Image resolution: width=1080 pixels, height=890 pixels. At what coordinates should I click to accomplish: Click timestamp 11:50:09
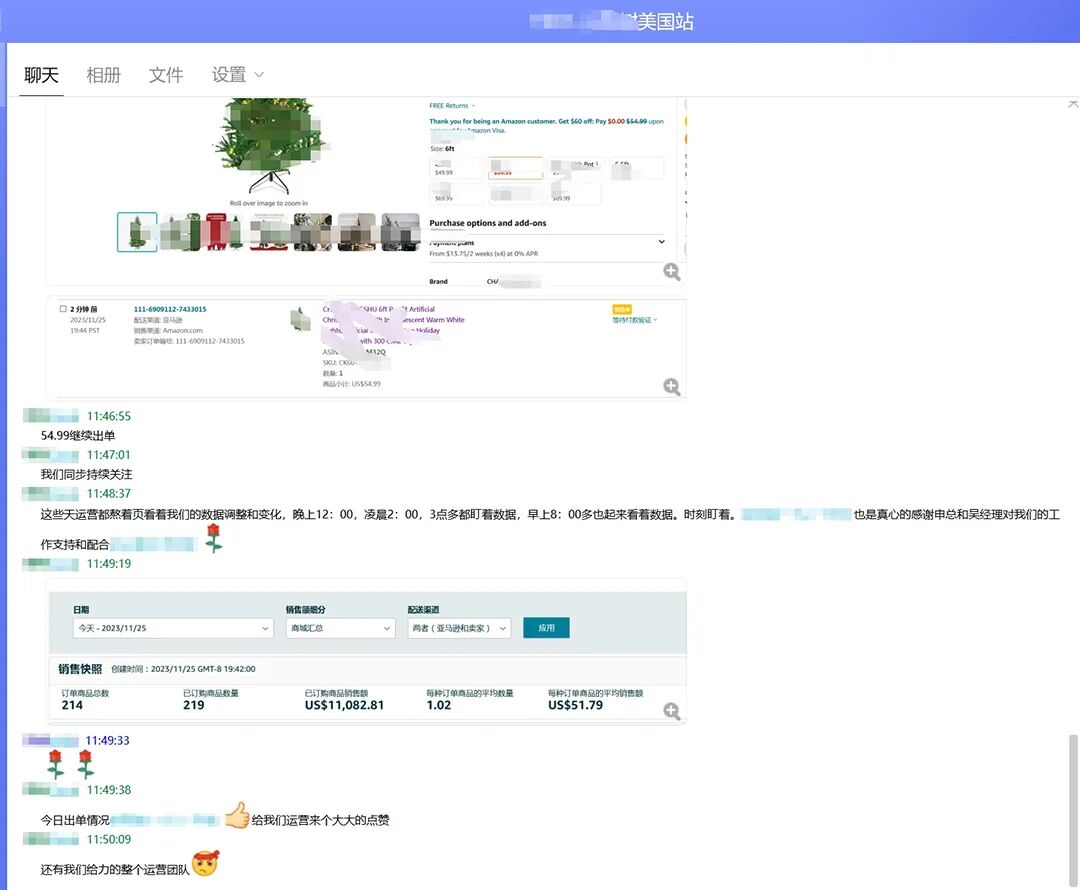point(109,839)
